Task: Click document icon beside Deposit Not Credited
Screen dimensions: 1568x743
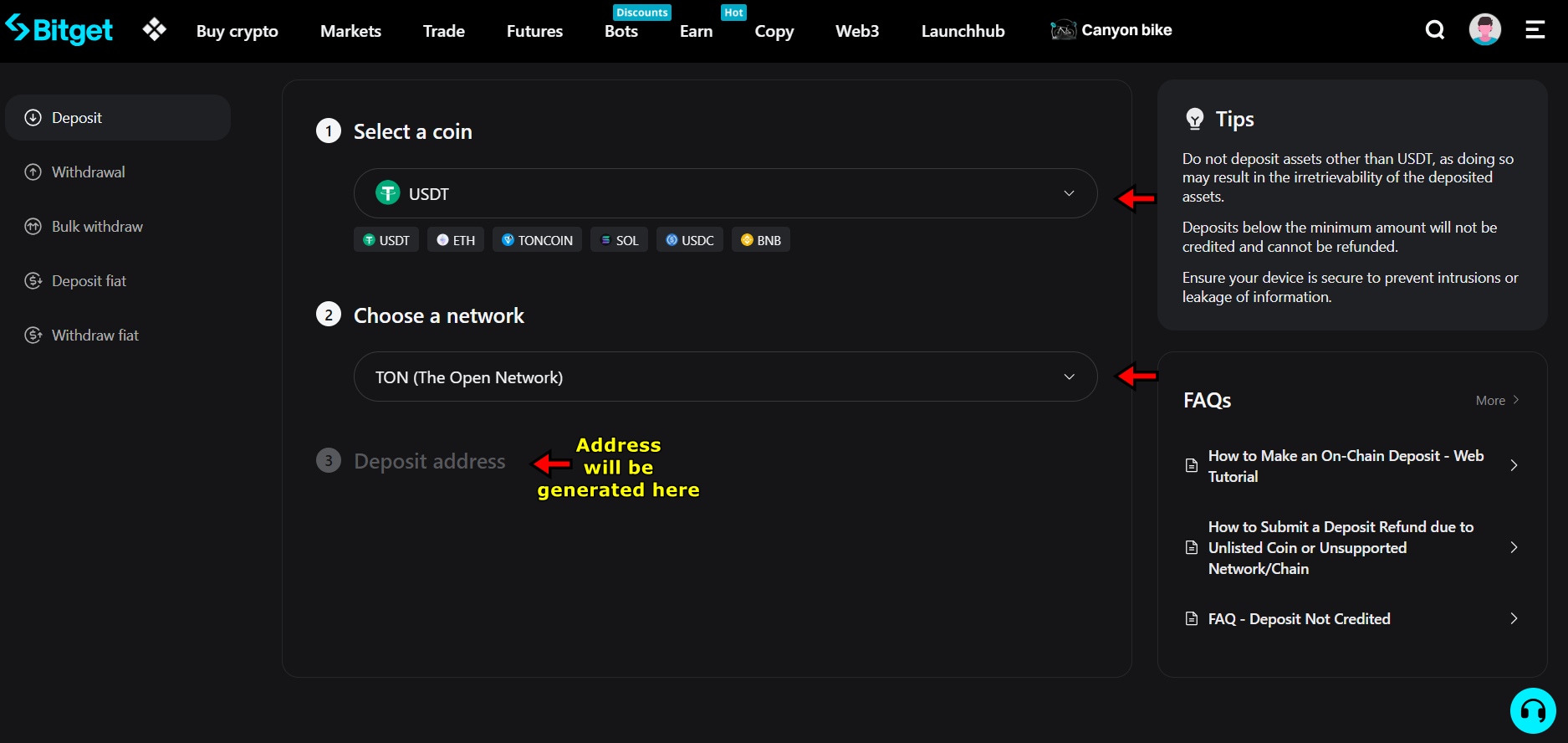Action: click(x=1192, y=619)
